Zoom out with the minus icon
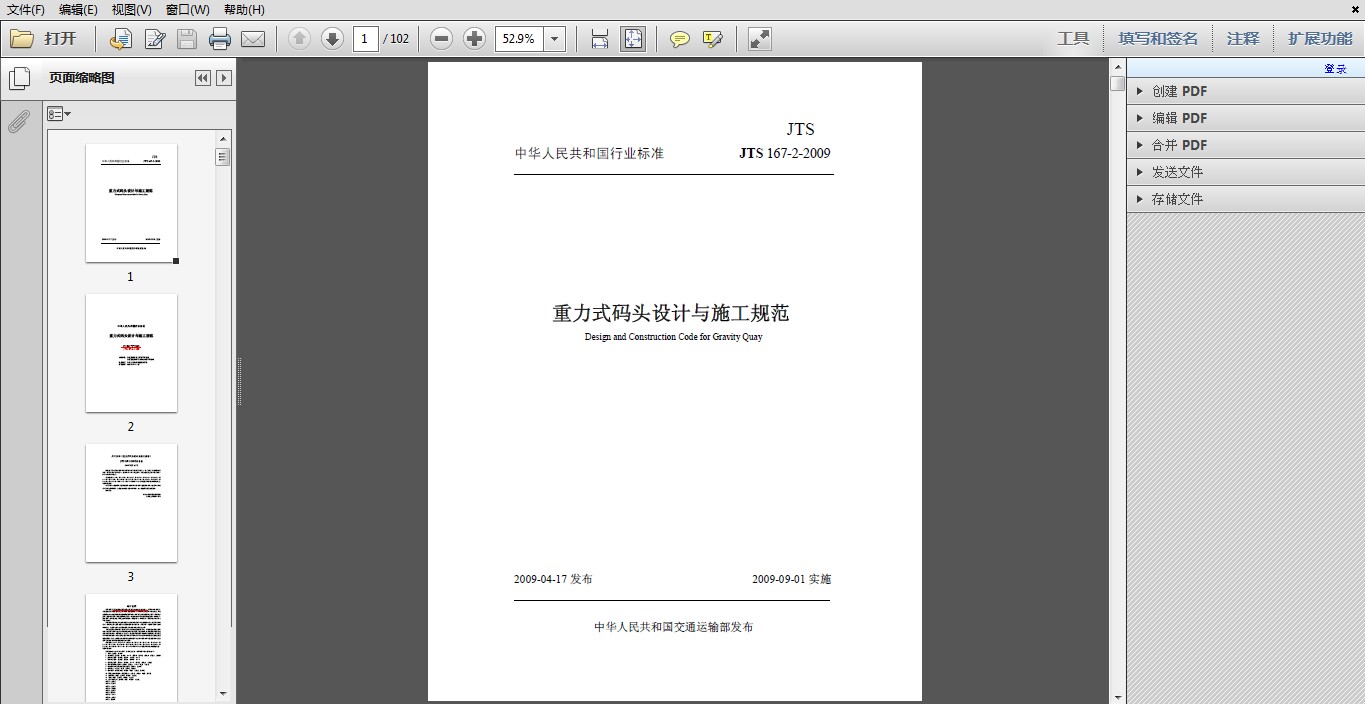Screen dimensions: 1365x704 click(441, 39)
